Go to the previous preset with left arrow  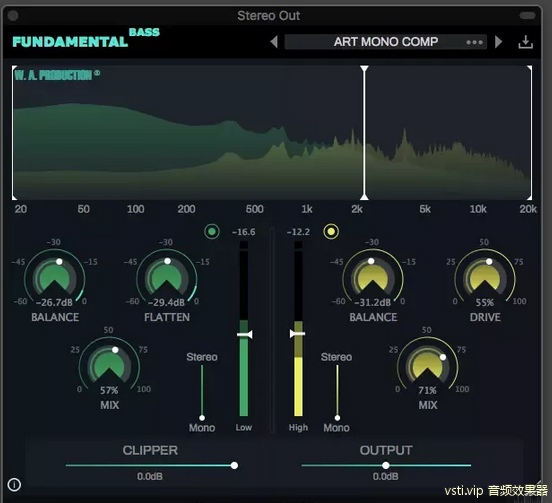pos(274,42)
